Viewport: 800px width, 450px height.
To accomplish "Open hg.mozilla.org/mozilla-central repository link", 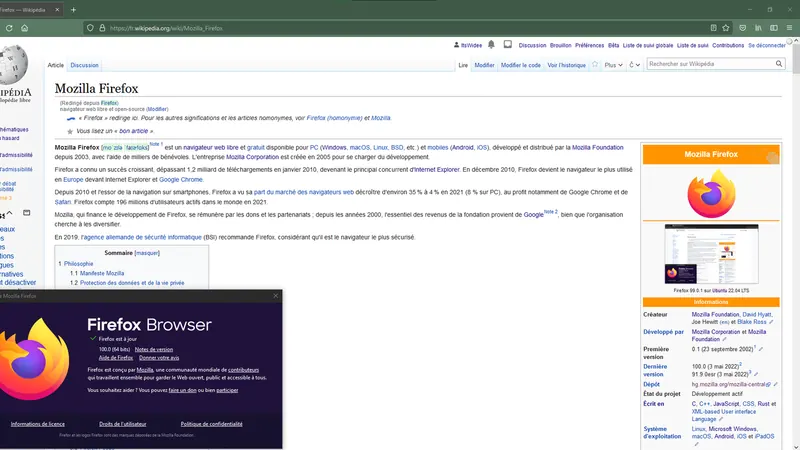I will [729, 384].
